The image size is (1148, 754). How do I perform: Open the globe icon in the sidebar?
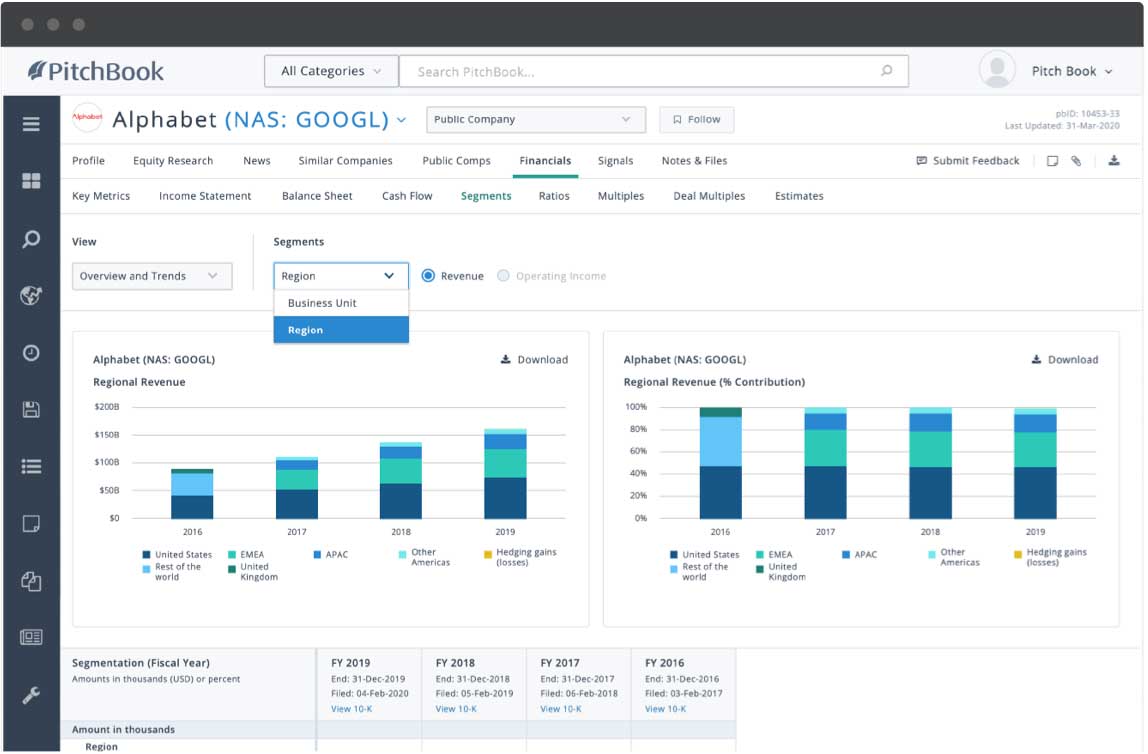click(x=31, y=296)
